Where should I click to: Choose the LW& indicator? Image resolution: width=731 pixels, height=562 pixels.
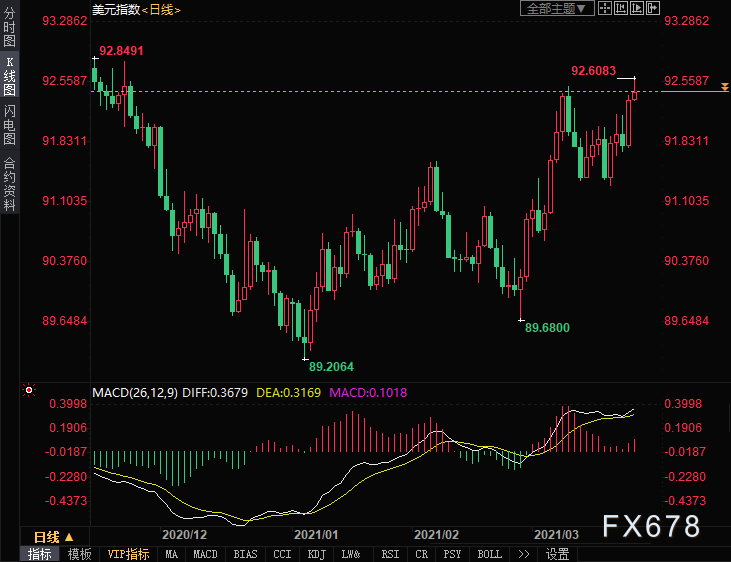pos(351,554)
